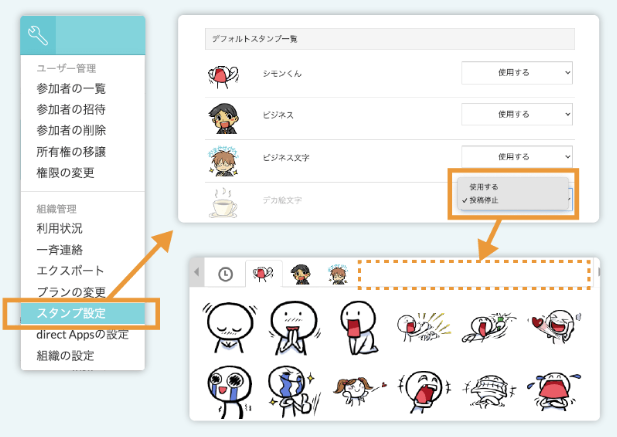The width and height of the screenshot is (617, 437).
Task: Expand the シモンくん usage dropdown
Action: click(x=517, y=73)
